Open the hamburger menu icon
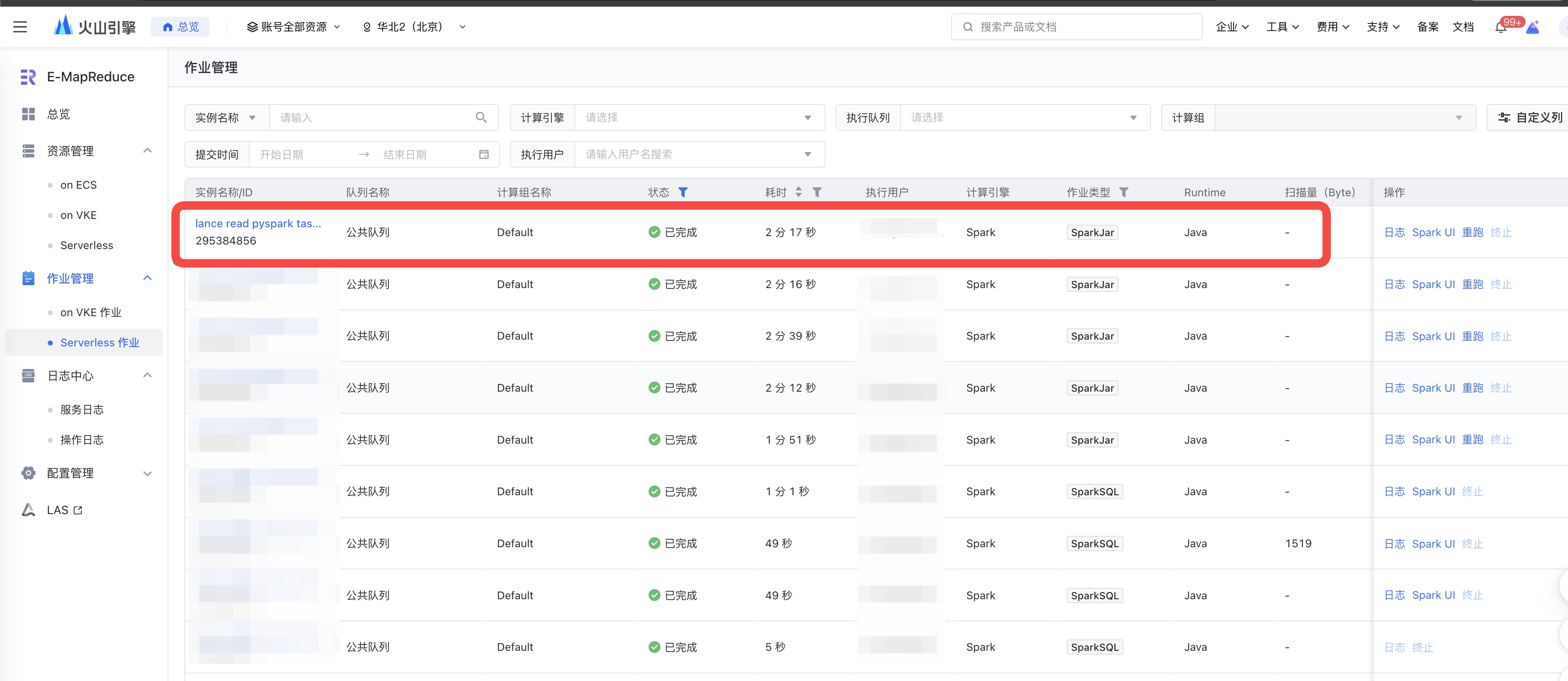The height and width of the screenshot is (681, 1568). click(x=20, y=27)
